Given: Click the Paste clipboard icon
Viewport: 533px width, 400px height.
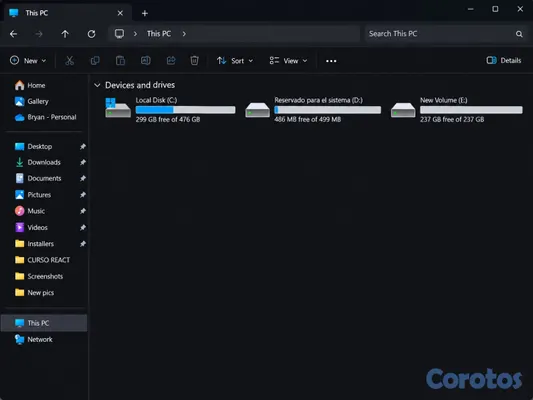Looking at the screenshot, I should 120,61.
